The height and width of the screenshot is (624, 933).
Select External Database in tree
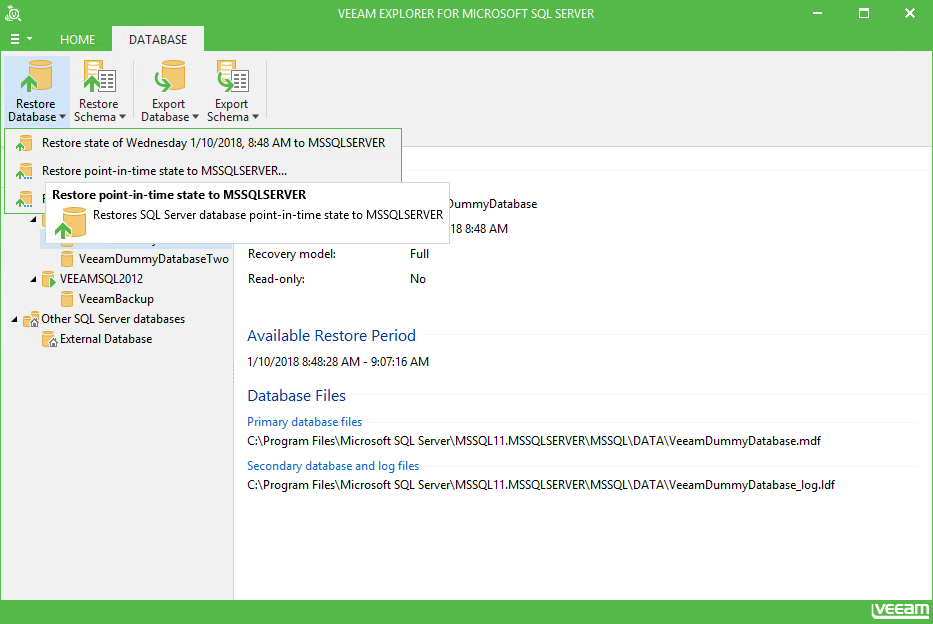(106, 338)
